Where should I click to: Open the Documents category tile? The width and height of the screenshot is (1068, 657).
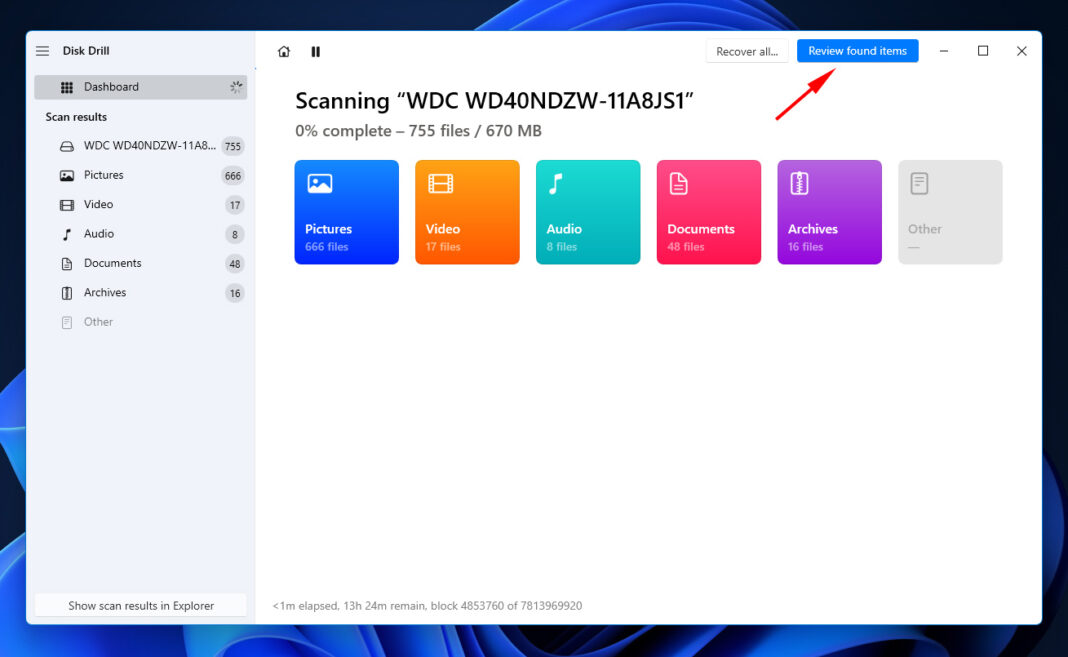tap(708, 212)
